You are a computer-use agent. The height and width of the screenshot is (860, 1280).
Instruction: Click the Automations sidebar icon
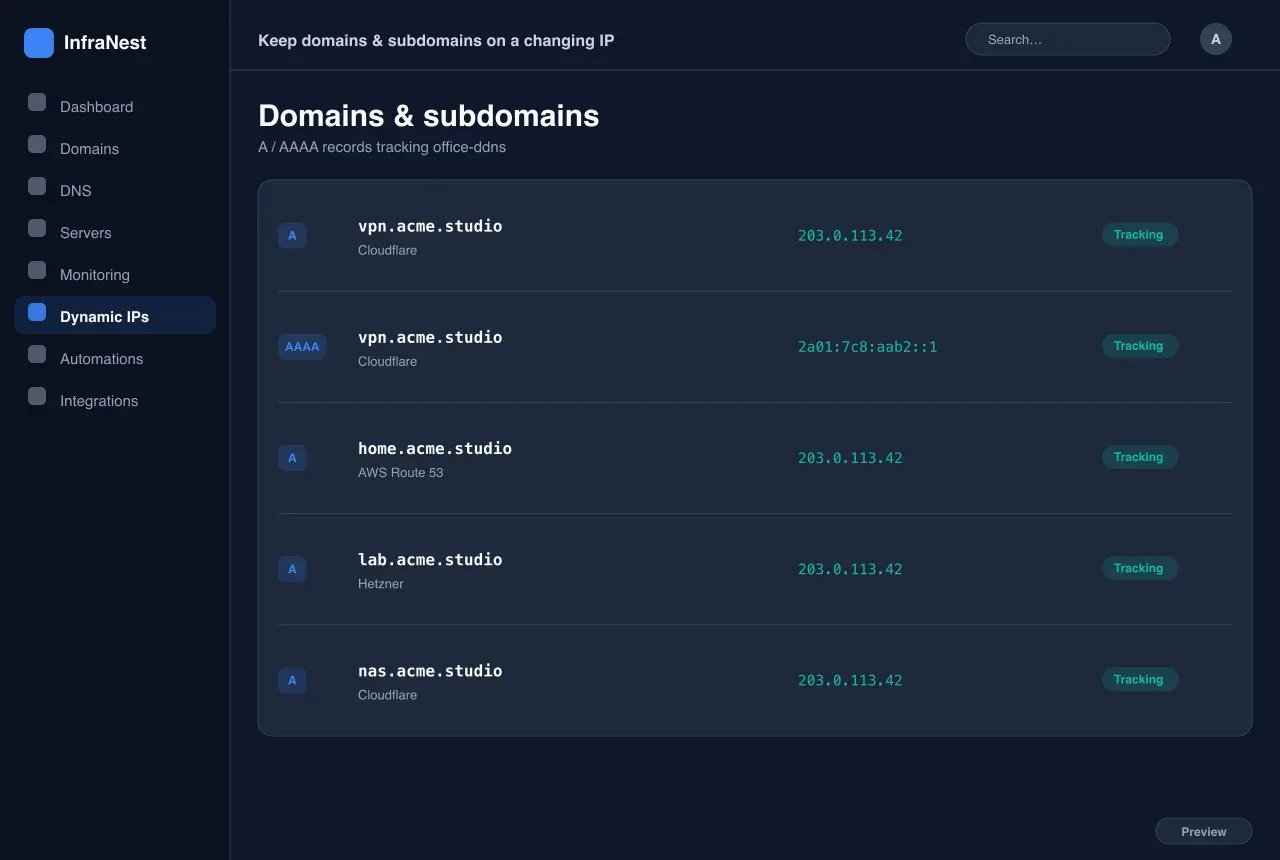pyautogui.click(x=37, y=354)
